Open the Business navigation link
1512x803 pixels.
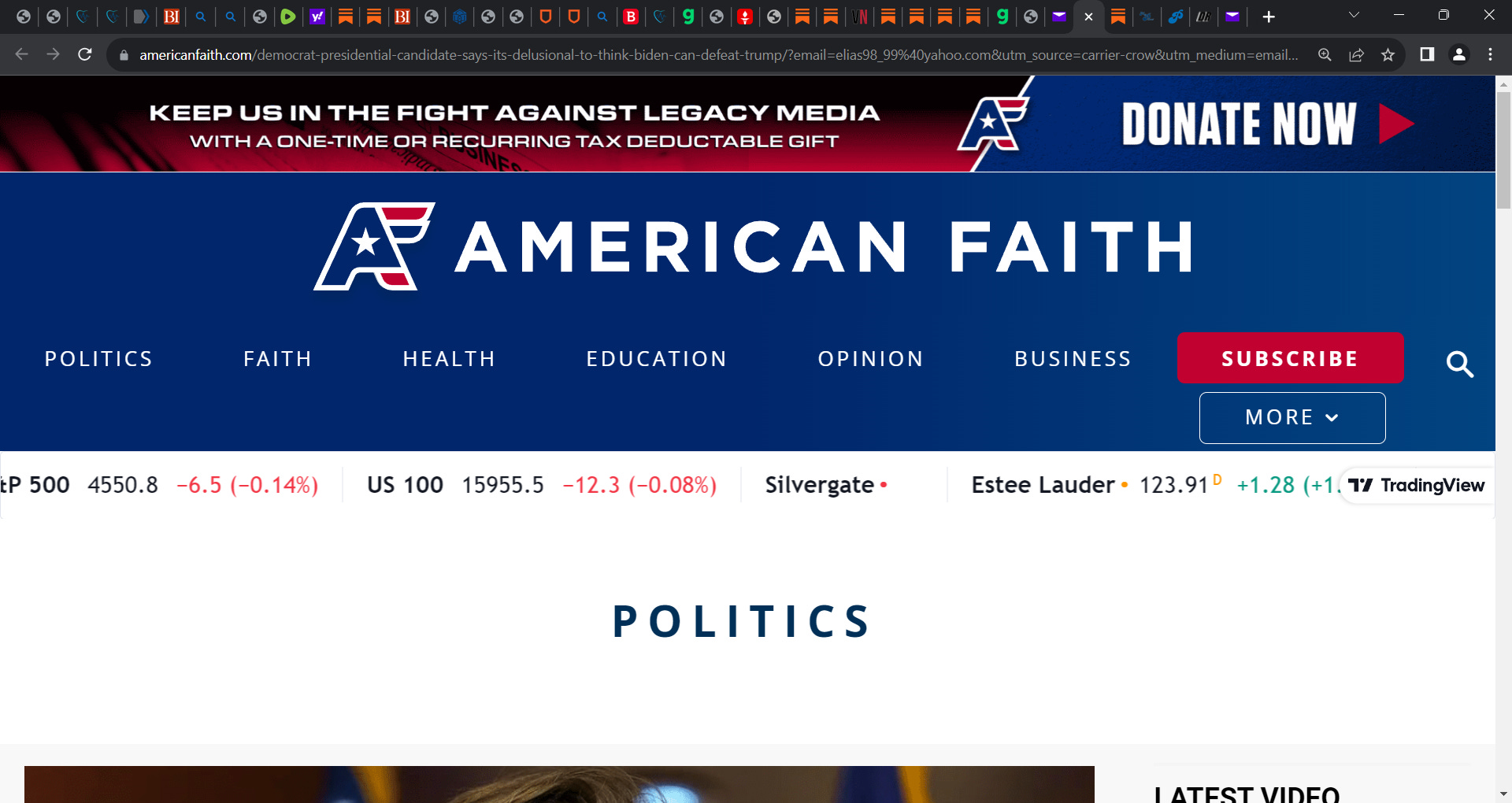1073,359
